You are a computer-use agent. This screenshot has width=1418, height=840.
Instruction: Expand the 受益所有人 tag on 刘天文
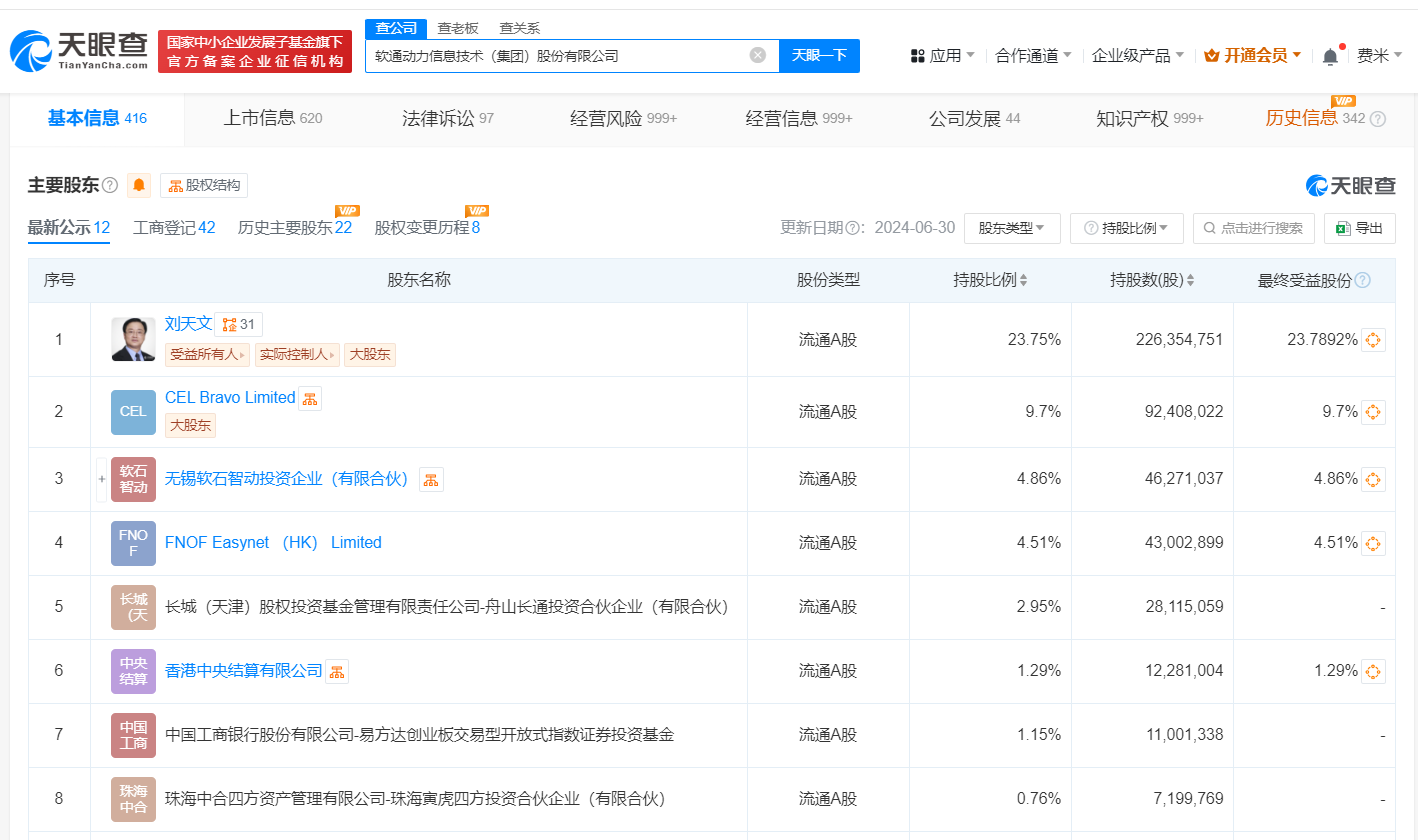[x=208, y=354]
